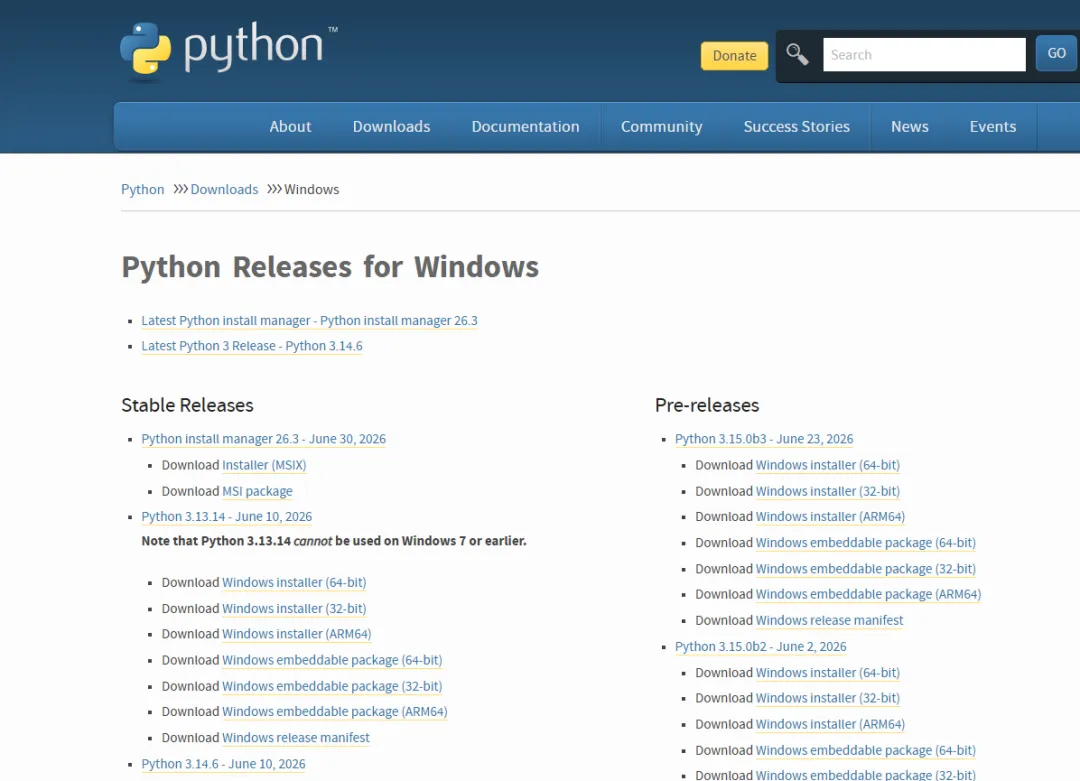
Task: Click the GO search button
Action: (x=1056, y=54)
